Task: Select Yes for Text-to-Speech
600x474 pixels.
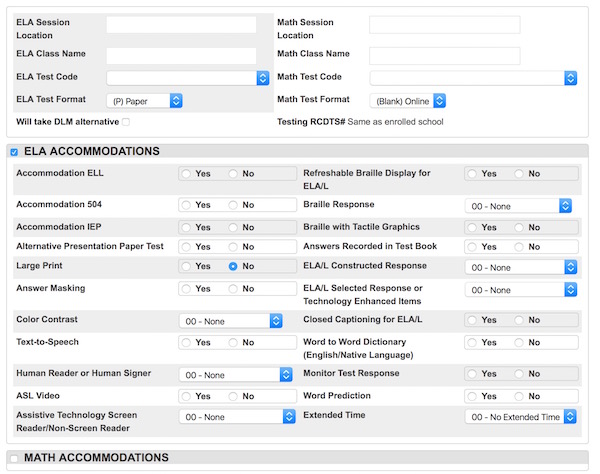Action: point(186,342)
